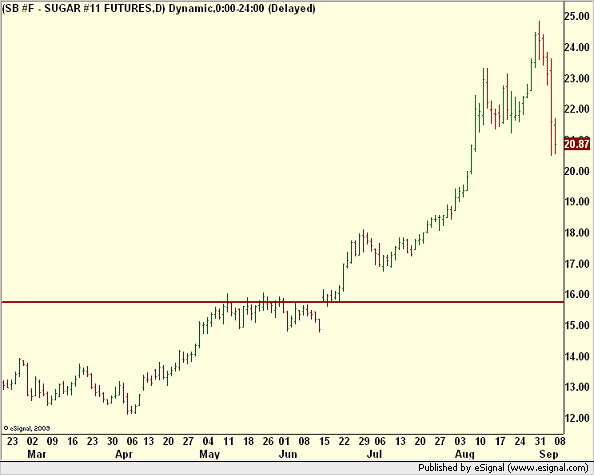This screenshot has width=594, height=475.
Task: Click the 15.00 price axis label
Action: (577, 325)
